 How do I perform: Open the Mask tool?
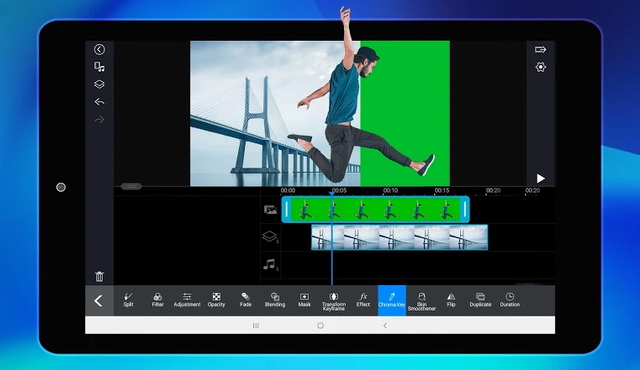pos(304,300)
